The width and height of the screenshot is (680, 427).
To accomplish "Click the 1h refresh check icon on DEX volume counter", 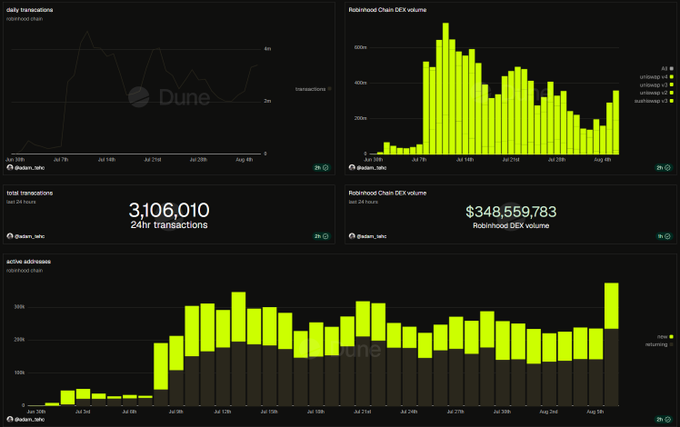I will pyautogui.click(x=667, y=236).
